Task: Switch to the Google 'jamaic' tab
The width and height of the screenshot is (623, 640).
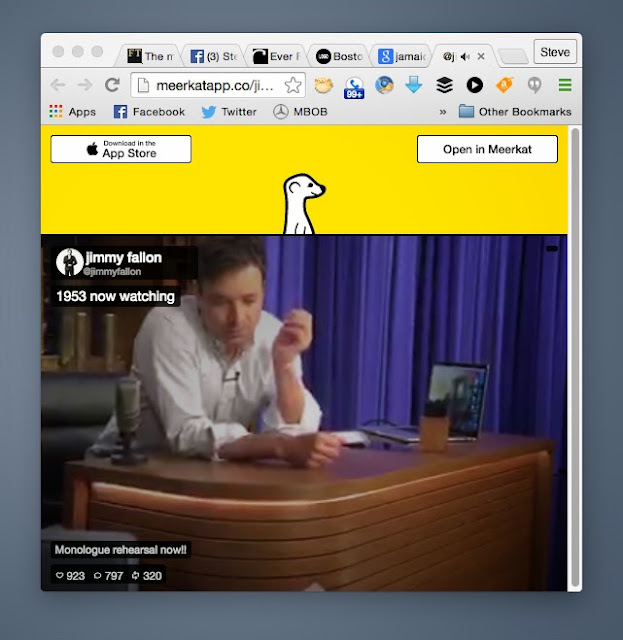Action: point(402,56)
